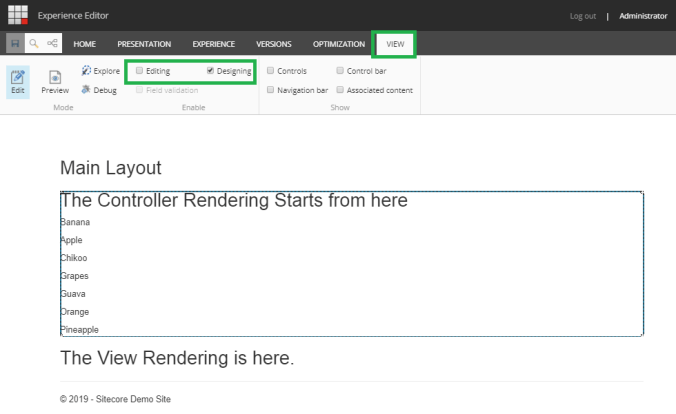Click the navigation tree icon
The height and width of the screenshot is (414, 676).
pos(52,44)
